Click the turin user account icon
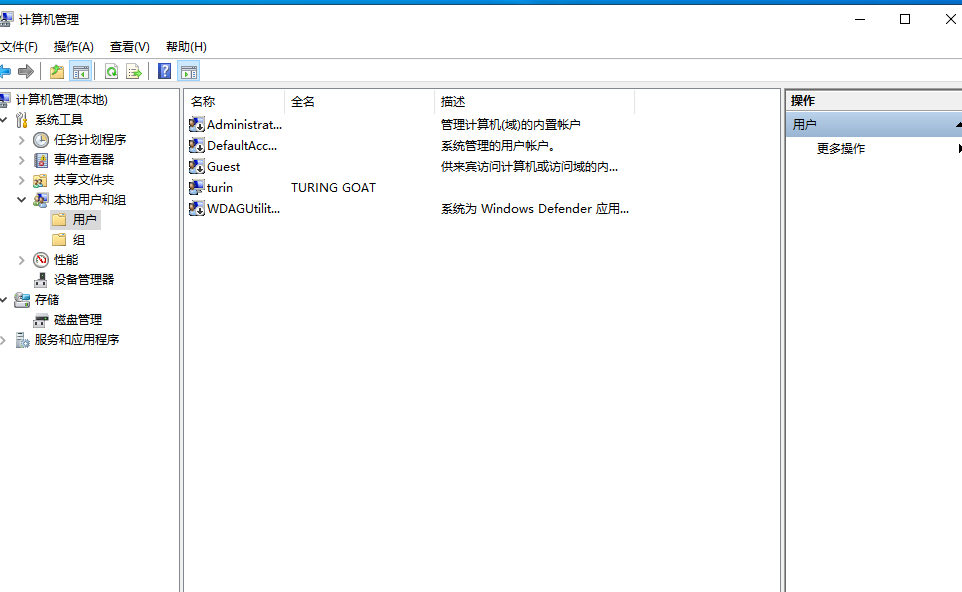Viewport: 962px width, 592px height. (196, 187)
